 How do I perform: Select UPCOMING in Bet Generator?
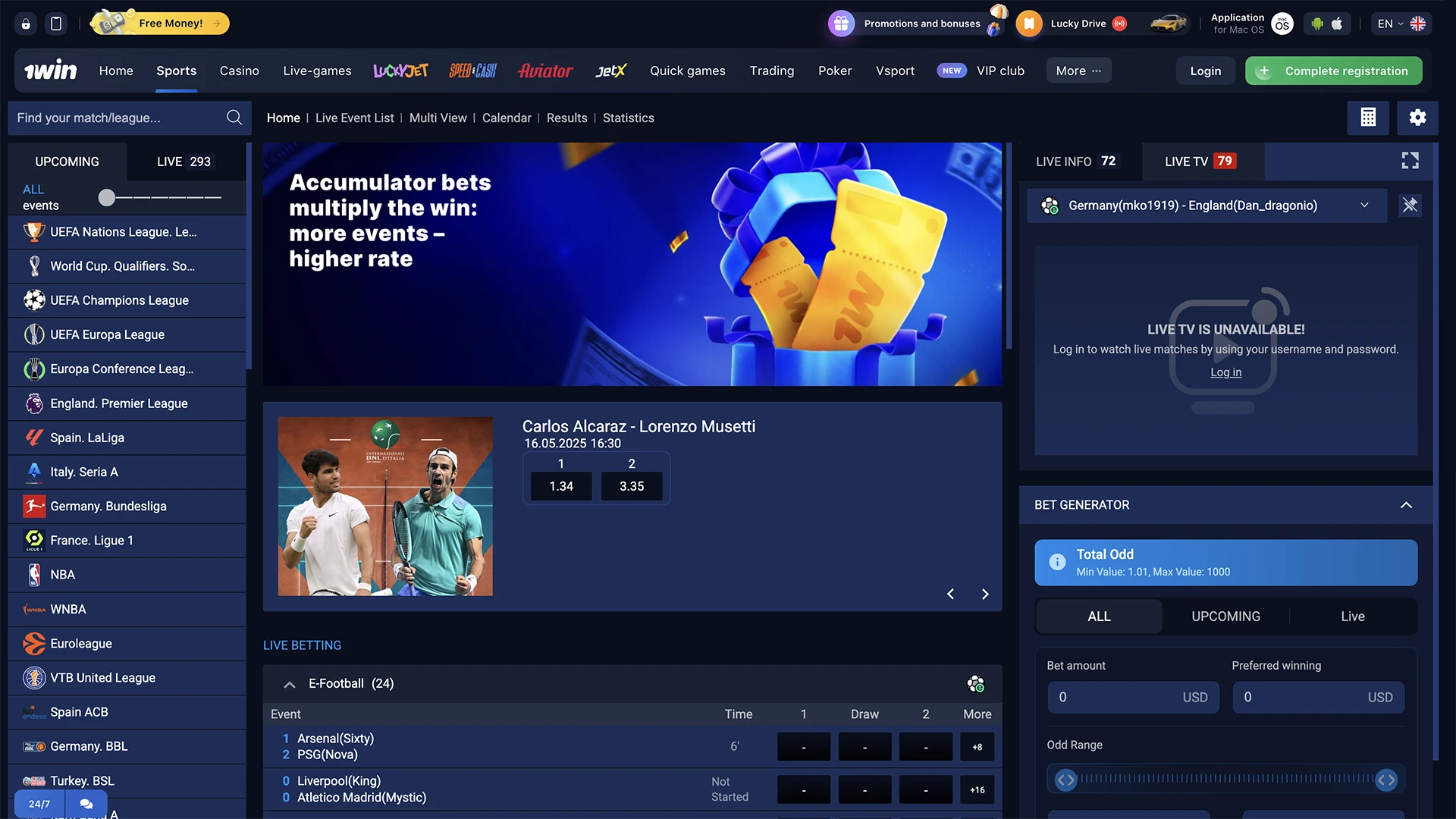tap(1225, 617)
